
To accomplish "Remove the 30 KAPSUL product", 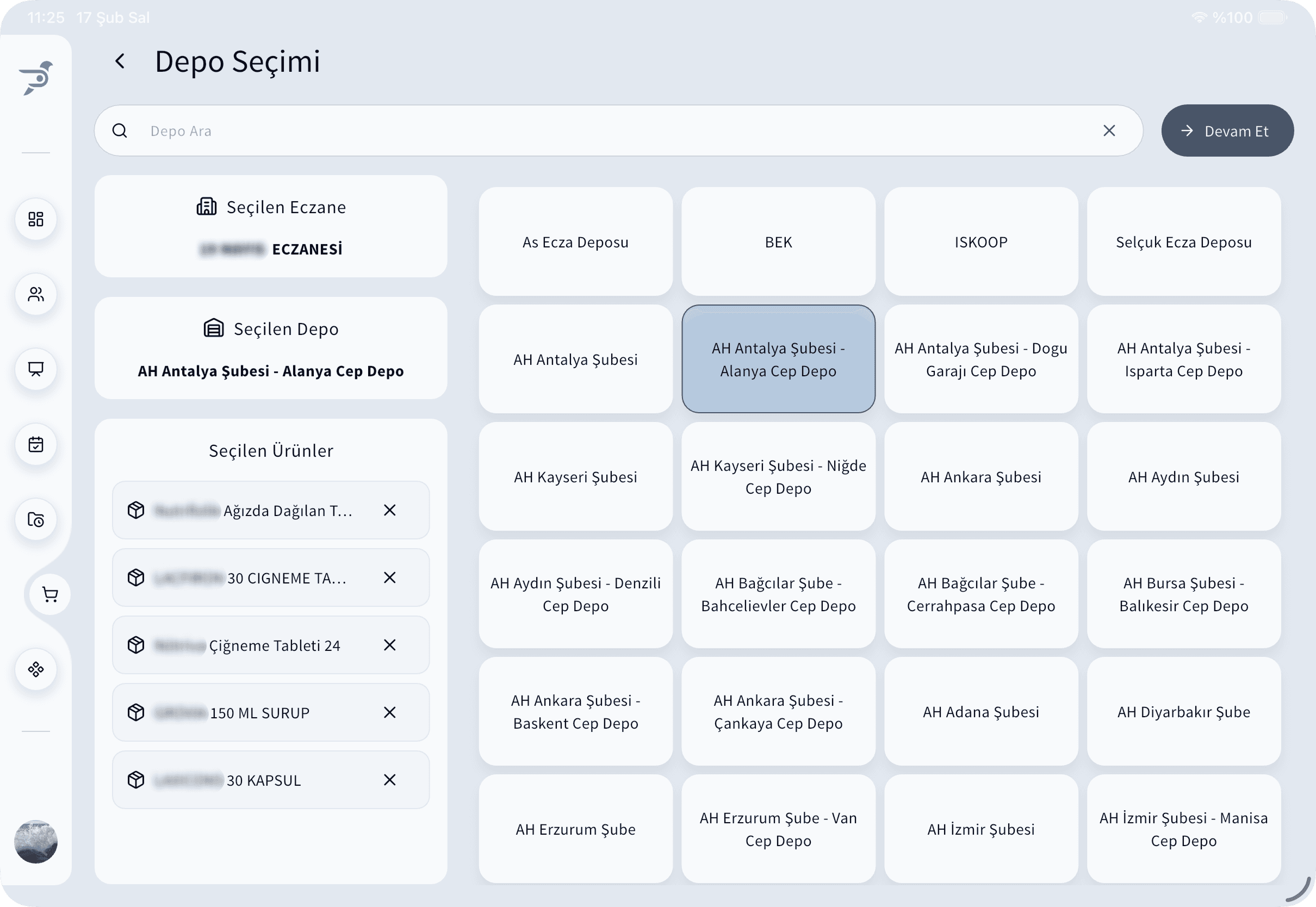I will tap(389, 780).
